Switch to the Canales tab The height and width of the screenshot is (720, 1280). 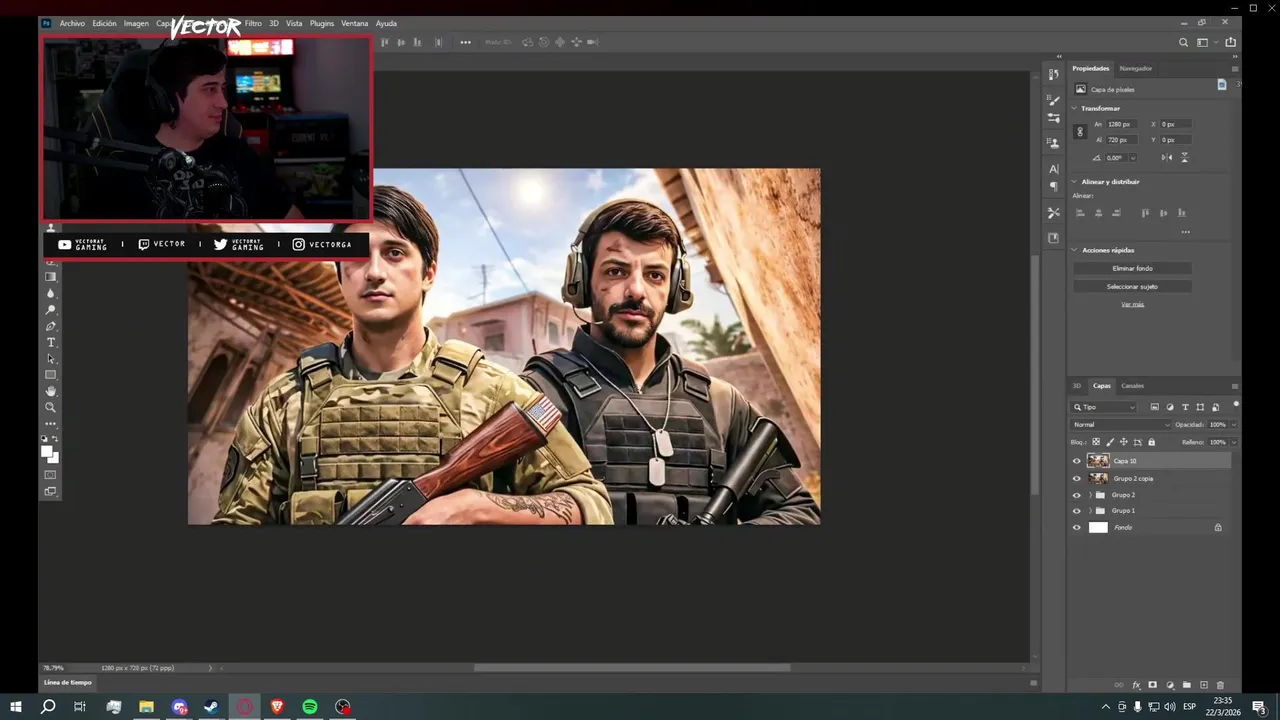pos(1132,386)
